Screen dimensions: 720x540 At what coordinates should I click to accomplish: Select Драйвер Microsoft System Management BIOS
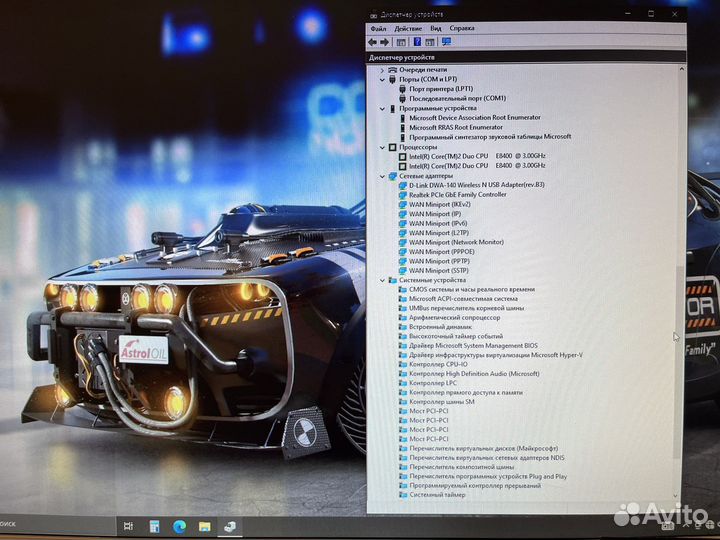coord(473,345)
